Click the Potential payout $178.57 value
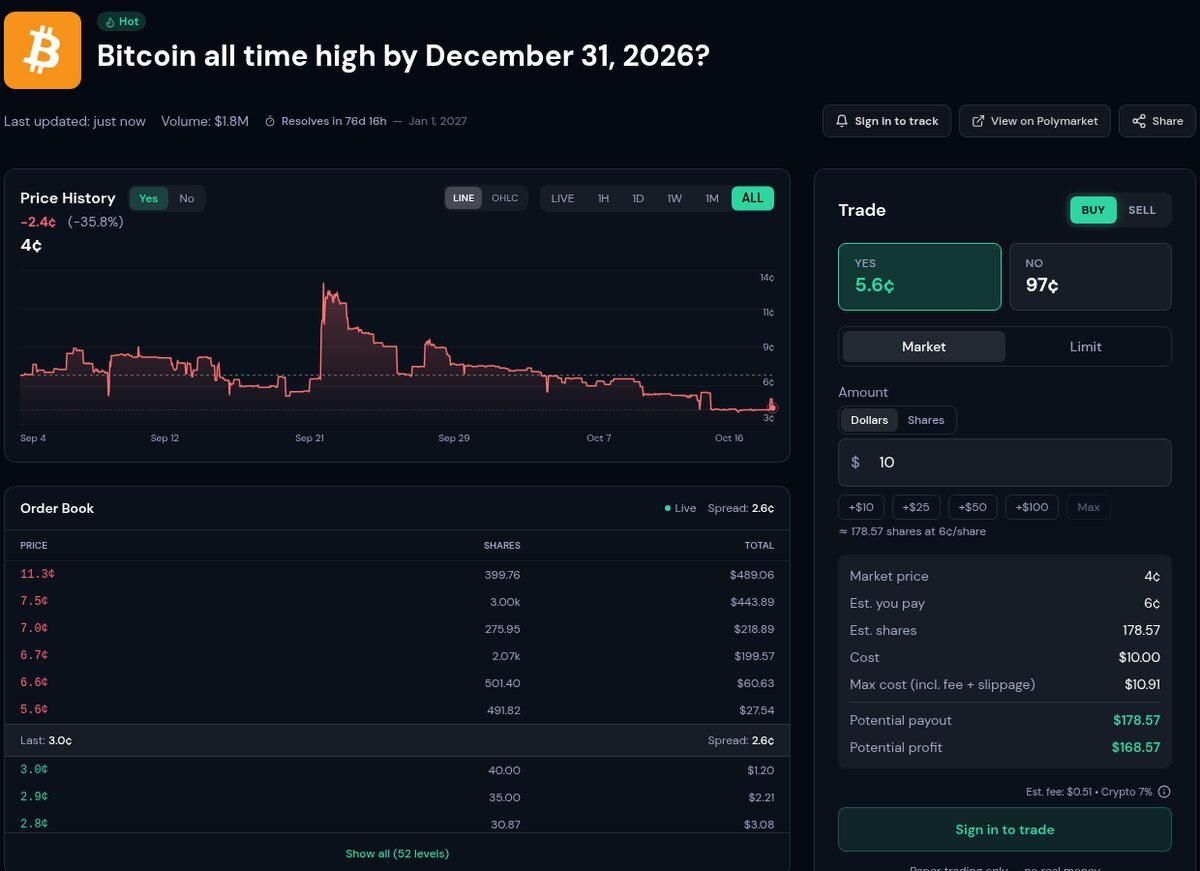The image size is (1200, 871). click(1136, 720)
